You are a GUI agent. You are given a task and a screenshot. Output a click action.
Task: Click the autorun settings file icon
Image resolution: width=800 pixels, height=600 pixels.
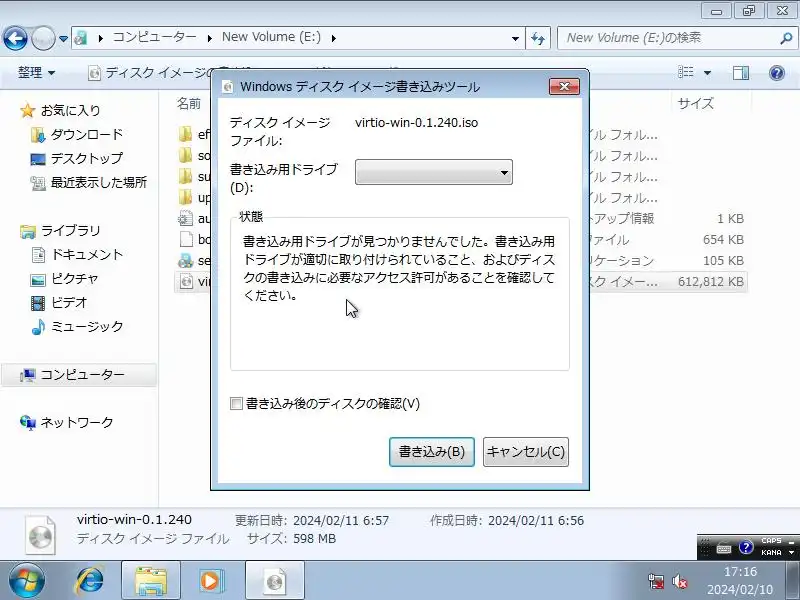[x=186, y=218]
